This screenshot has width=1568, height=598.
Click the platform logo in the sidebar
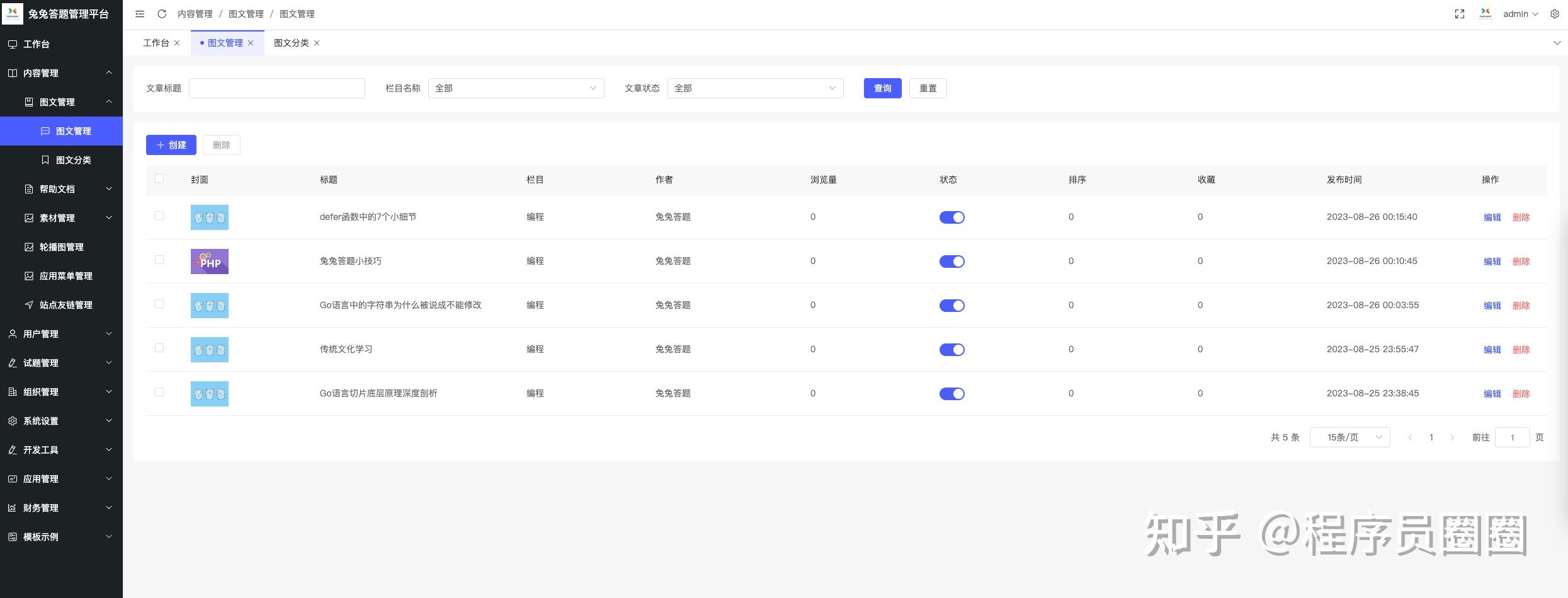click(13, 14)
